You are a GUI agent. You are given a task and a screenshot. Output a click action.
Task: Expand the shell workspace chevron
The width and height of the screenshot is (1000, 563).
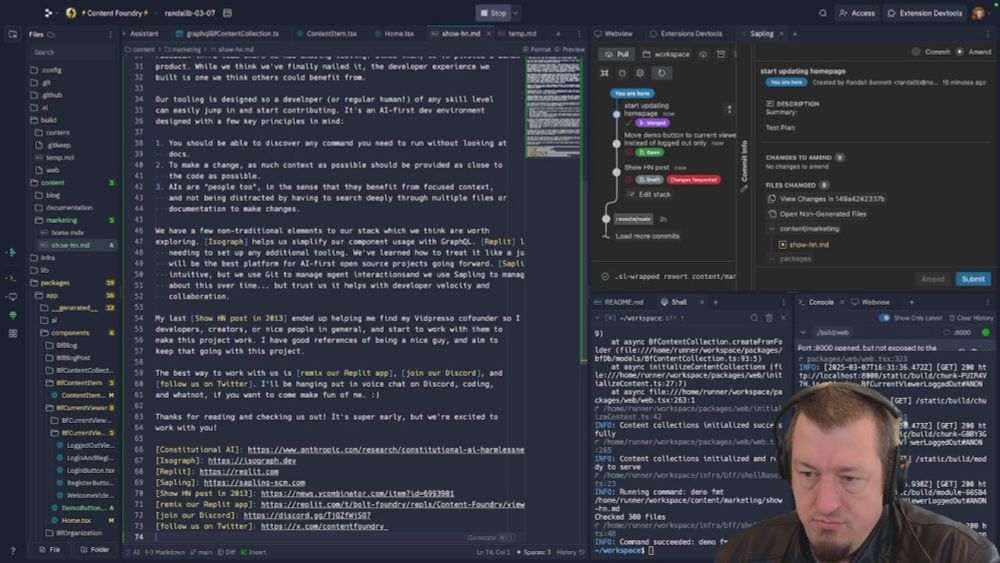tap(598, 318)
